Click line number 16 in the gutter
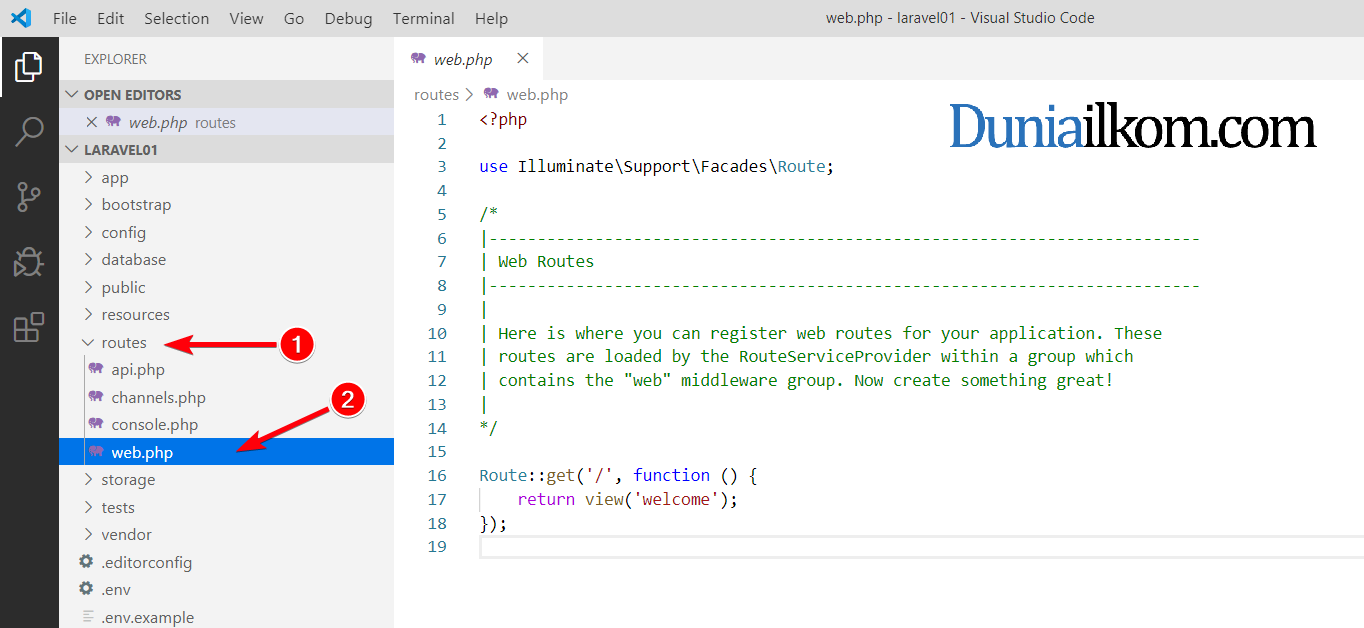The image size is (1364, 628). (x=437, y=475)
